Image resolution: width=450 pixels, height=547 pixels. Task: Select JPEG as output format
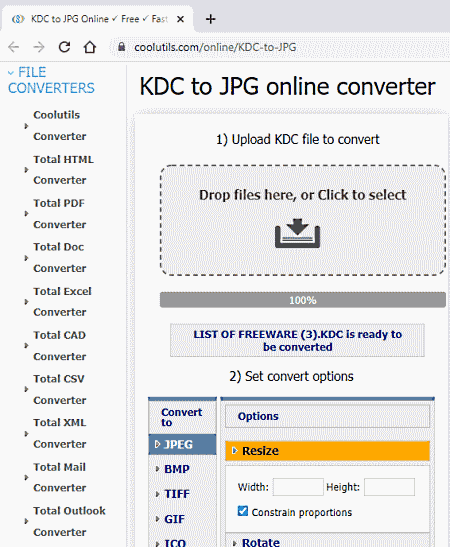point(182,444)
